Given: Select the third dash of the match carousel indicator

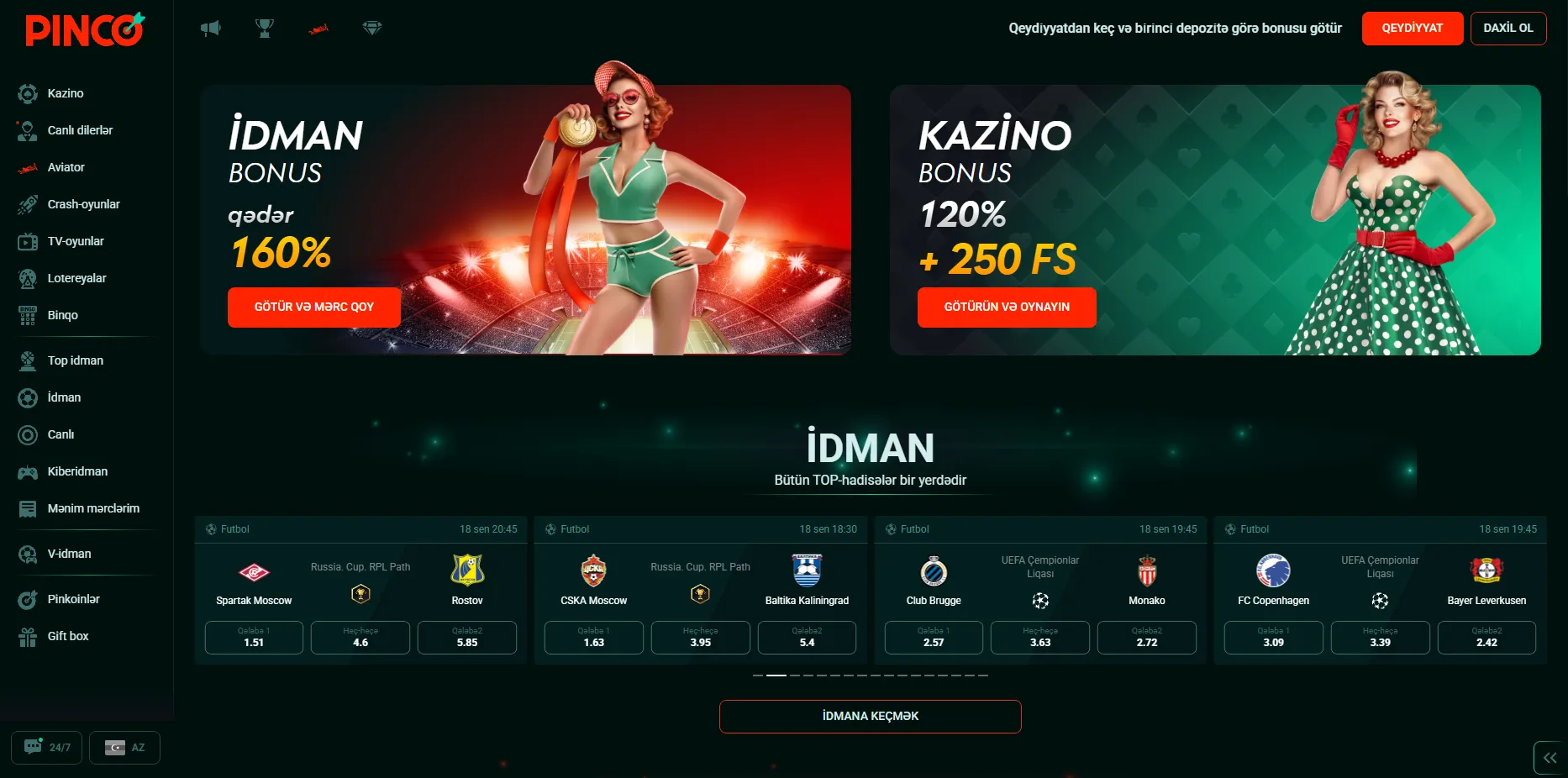Looking at the screenshot, I should tap(795, 675).
